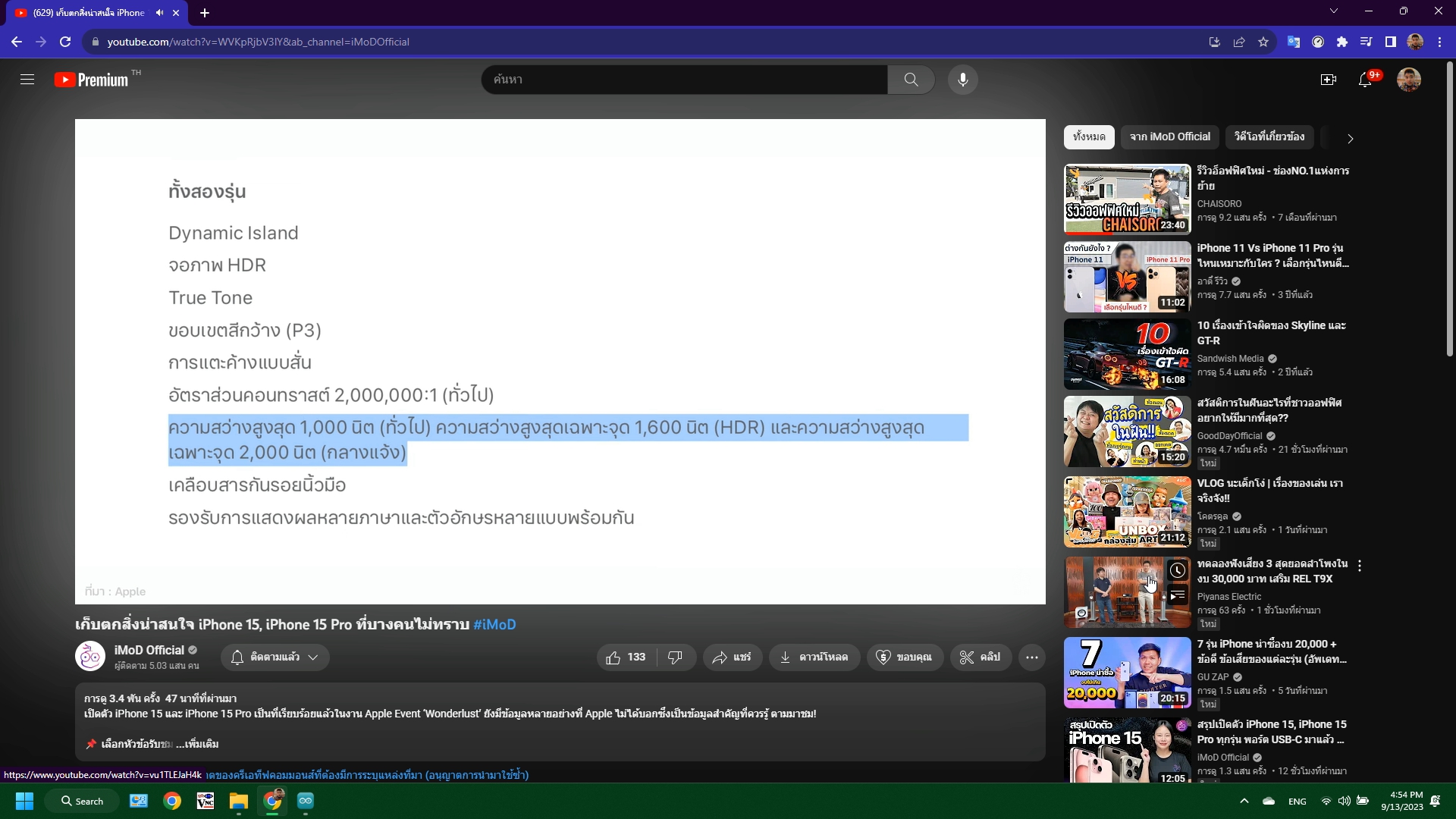Create a clip with คลิป button
This screenshot has height=819, width=1456.
point(981,657)
